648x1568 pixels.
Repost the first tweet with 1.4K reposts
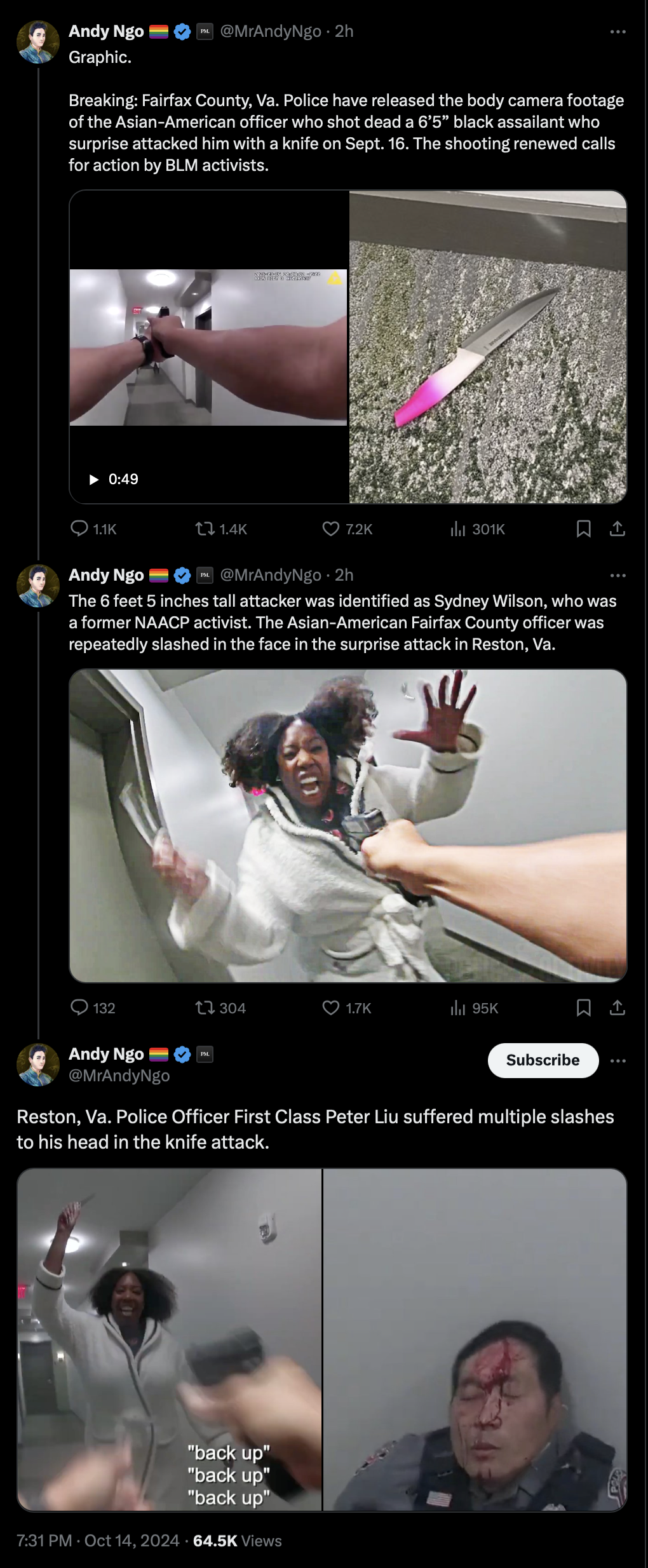click(x=205, y=529)
